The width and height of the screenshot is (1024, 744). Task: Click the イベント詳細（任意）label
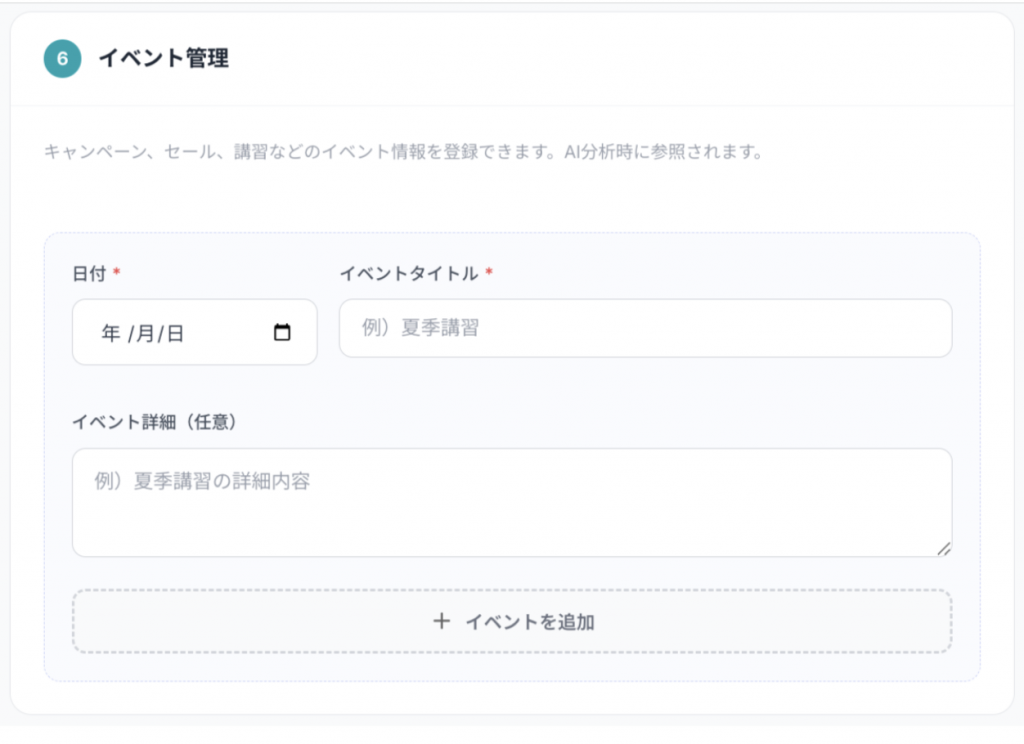pyautogui.click(x=154, y=422)
